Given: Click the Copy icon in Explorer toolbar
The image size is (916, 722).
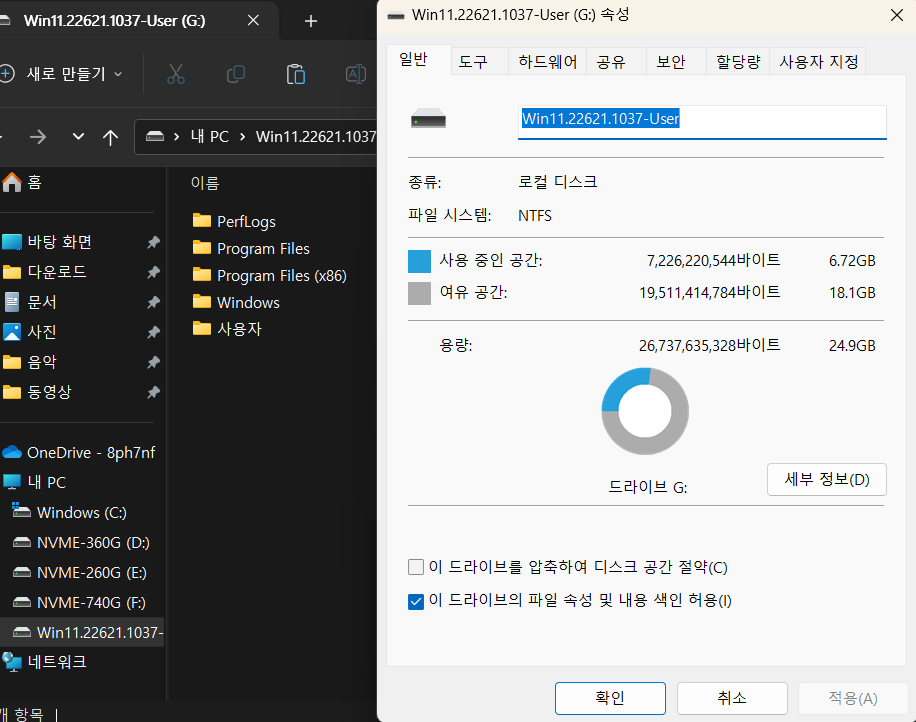Looking at the screenshot, I should (x=235, y=74).
